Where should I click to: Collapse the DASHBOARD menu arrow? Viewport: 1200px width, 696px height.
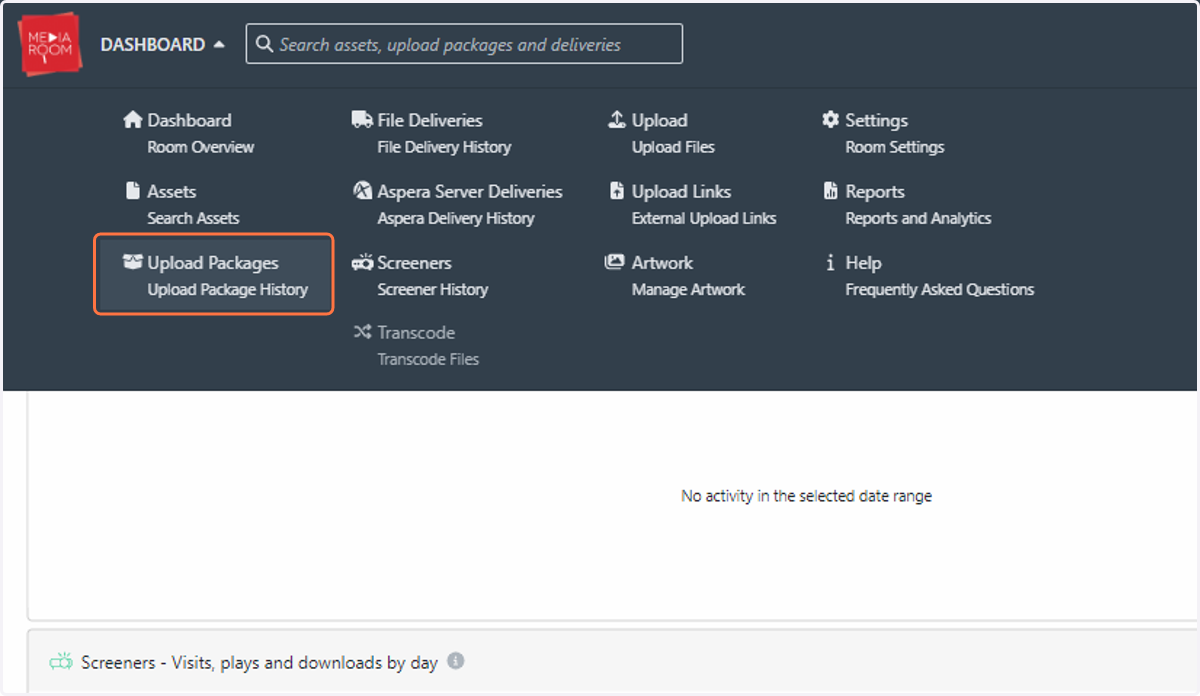pyautogui.click(x=218, y=45)
